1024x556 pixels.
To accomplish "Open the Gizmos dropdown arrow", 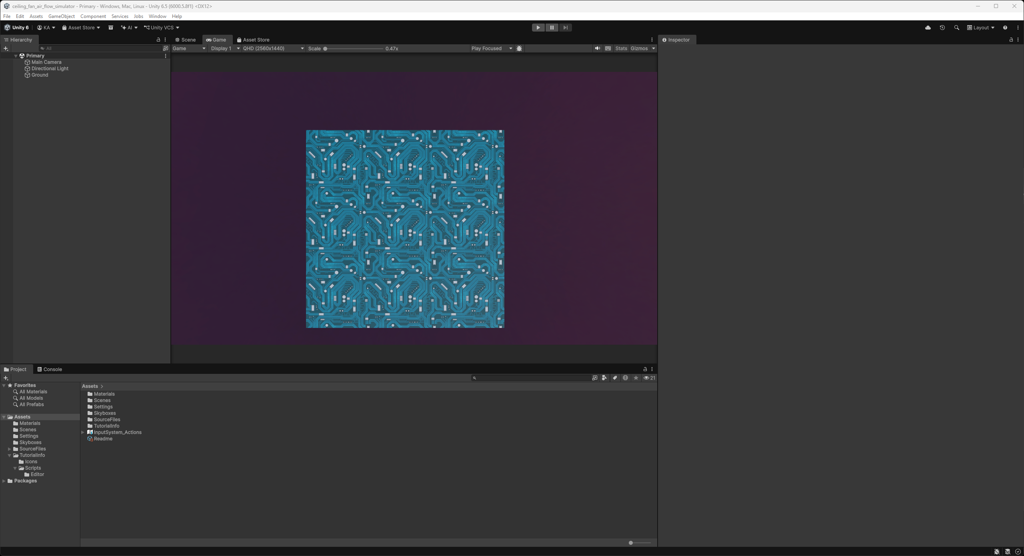I will pyautogui.click(x=653, y=48).
